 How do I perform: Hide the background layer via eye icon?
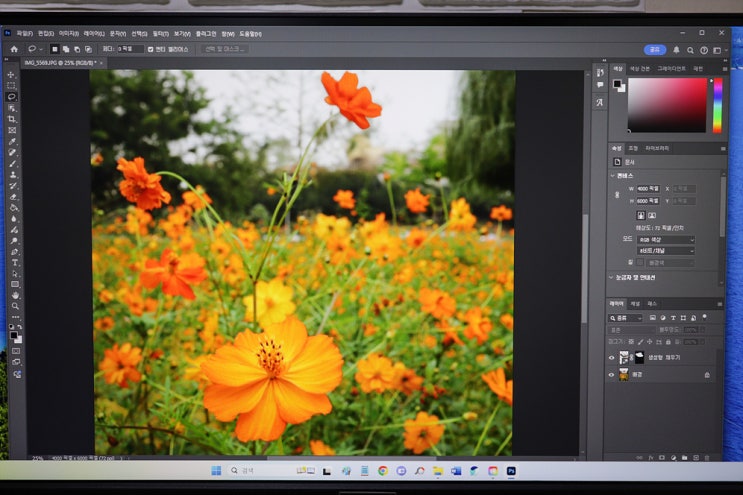click(x=612, y=375)
